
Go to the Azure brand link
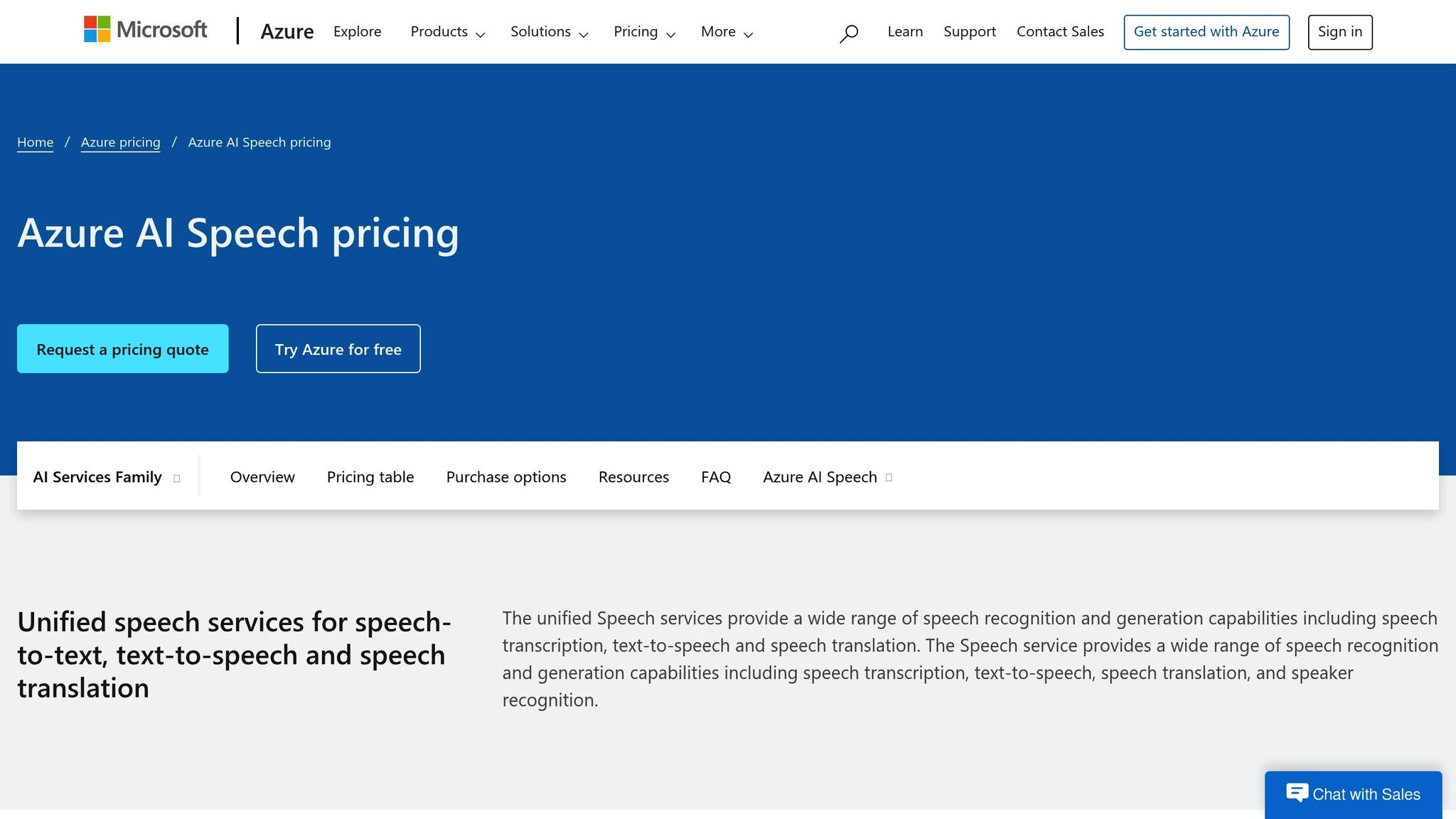pyautogui.click(x=287, y=31)
